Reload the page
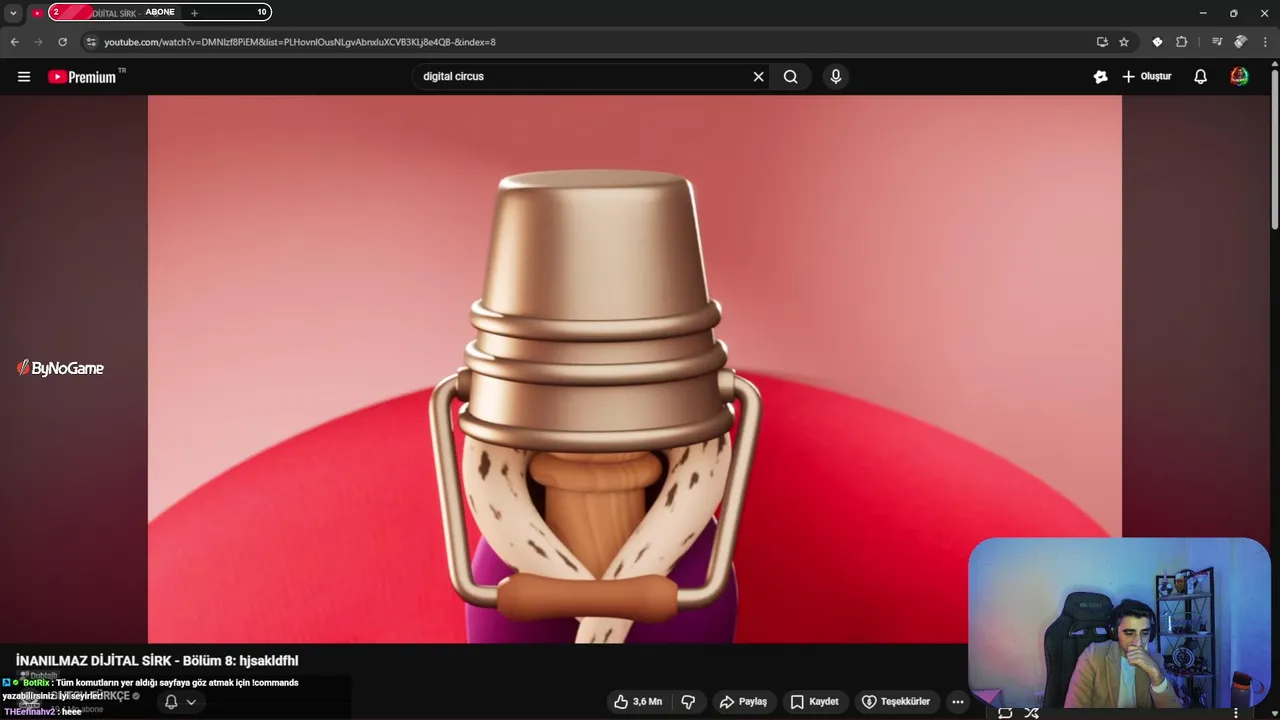 point(62,42)
